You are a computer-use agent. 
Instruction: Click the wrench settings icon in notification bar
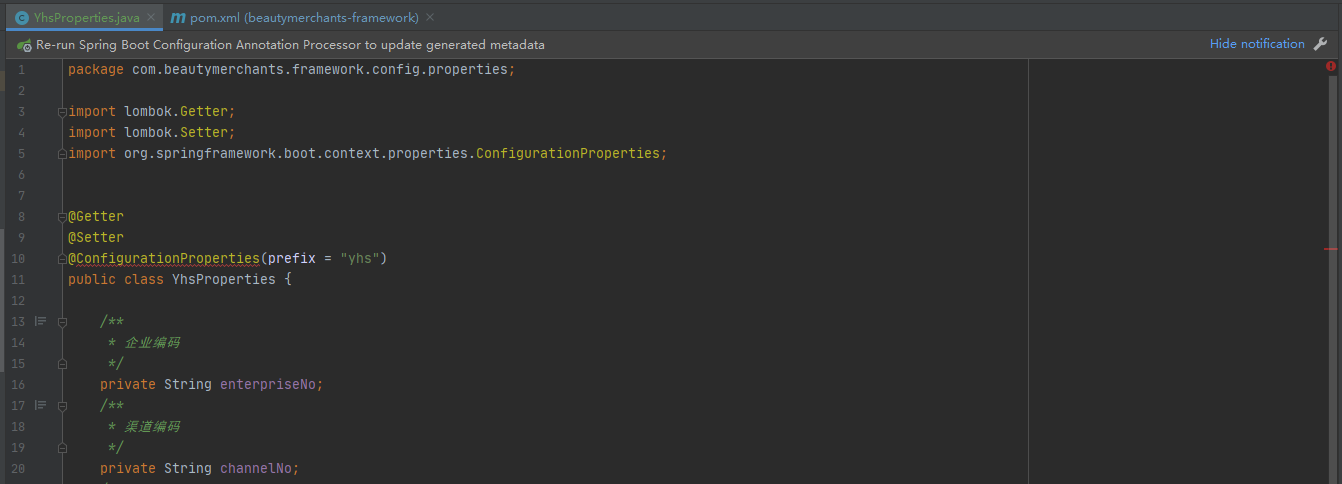coord(1320,44)
